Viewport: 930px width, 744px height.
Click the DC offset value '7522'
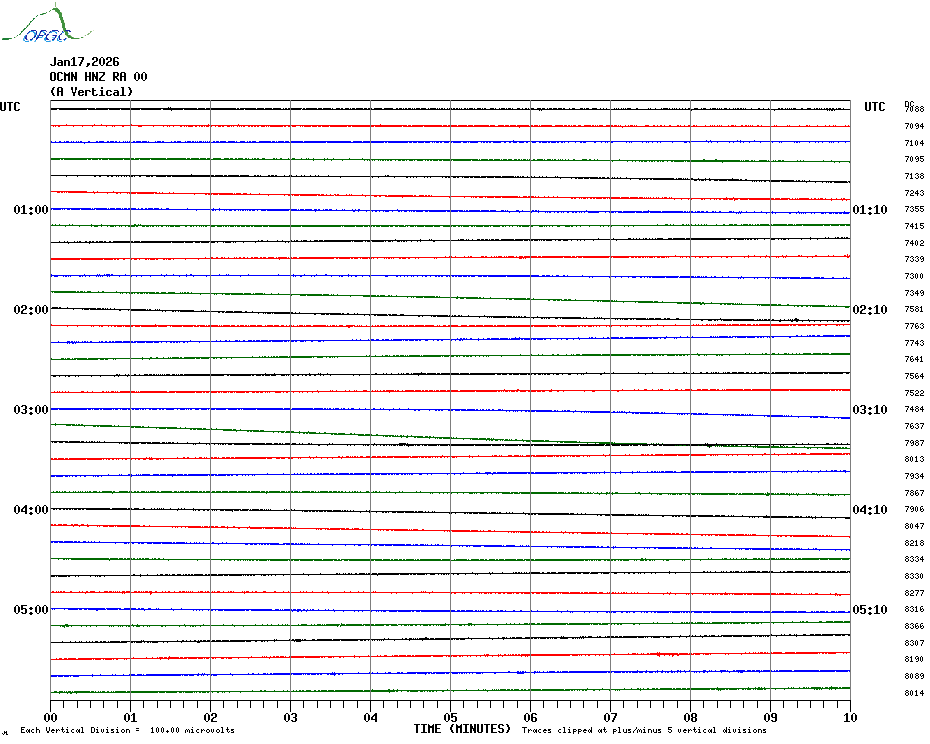914,393
